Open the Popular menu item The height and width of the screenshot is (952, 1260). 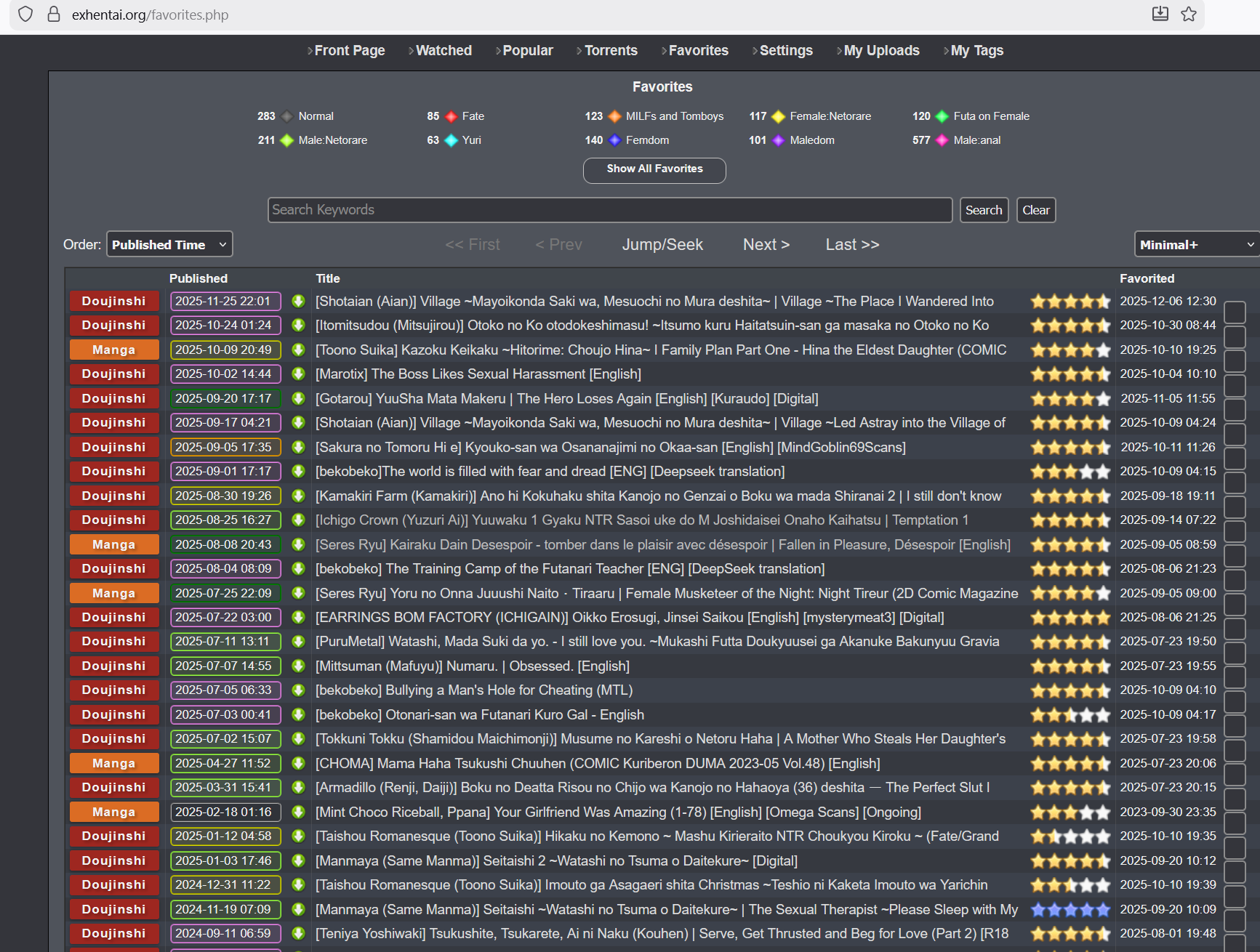528,50
